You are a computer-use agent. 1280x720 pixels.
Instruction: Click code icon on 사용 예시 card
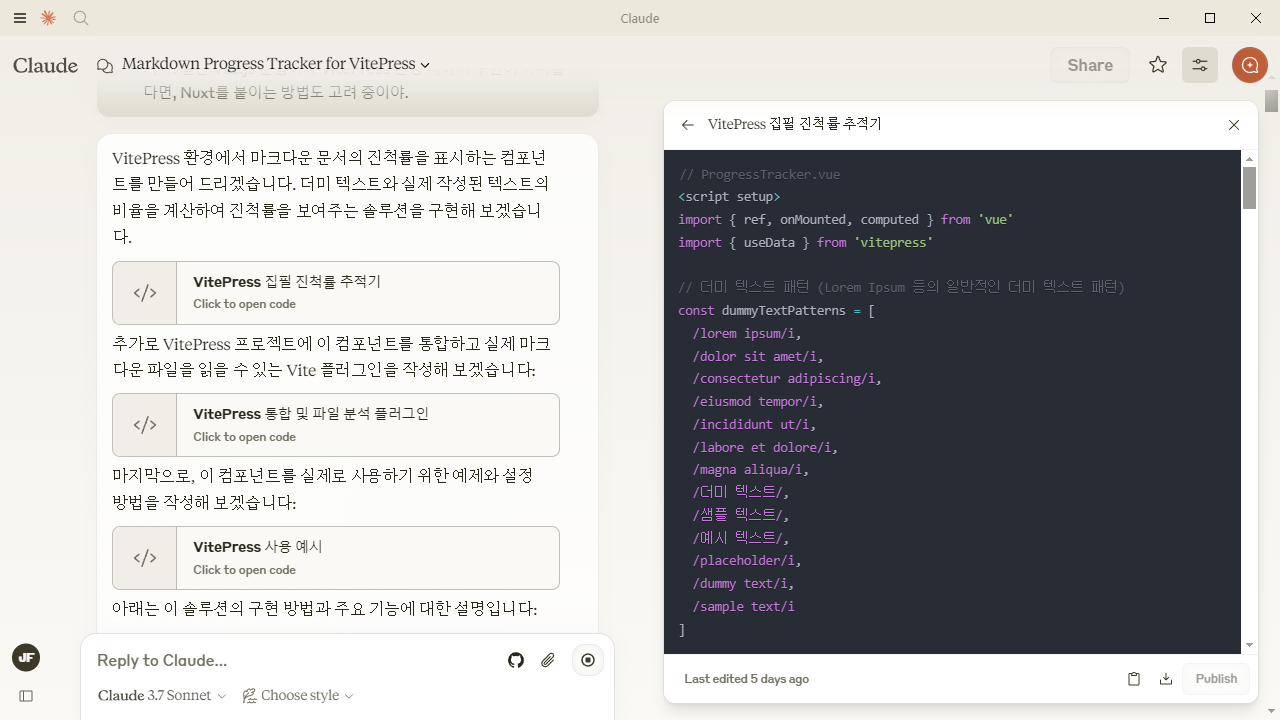point(145,558)
